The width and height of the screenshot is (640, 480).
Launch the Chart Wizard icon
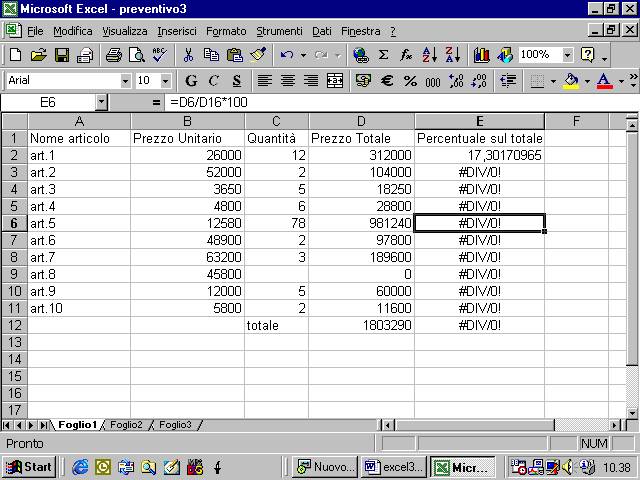pyautogui.click(x=482, y=55)
